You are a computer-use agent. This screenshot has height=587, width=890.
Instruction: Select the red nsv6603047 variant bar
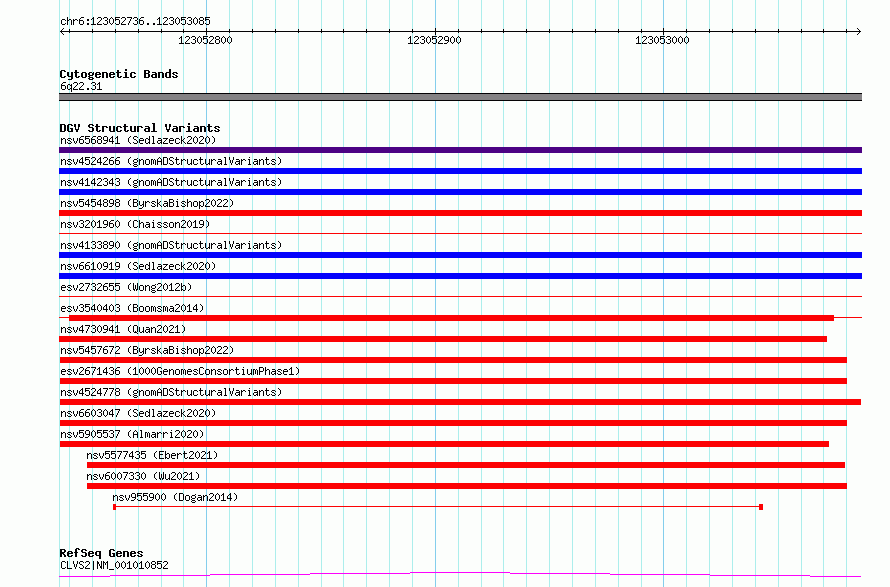453,423
